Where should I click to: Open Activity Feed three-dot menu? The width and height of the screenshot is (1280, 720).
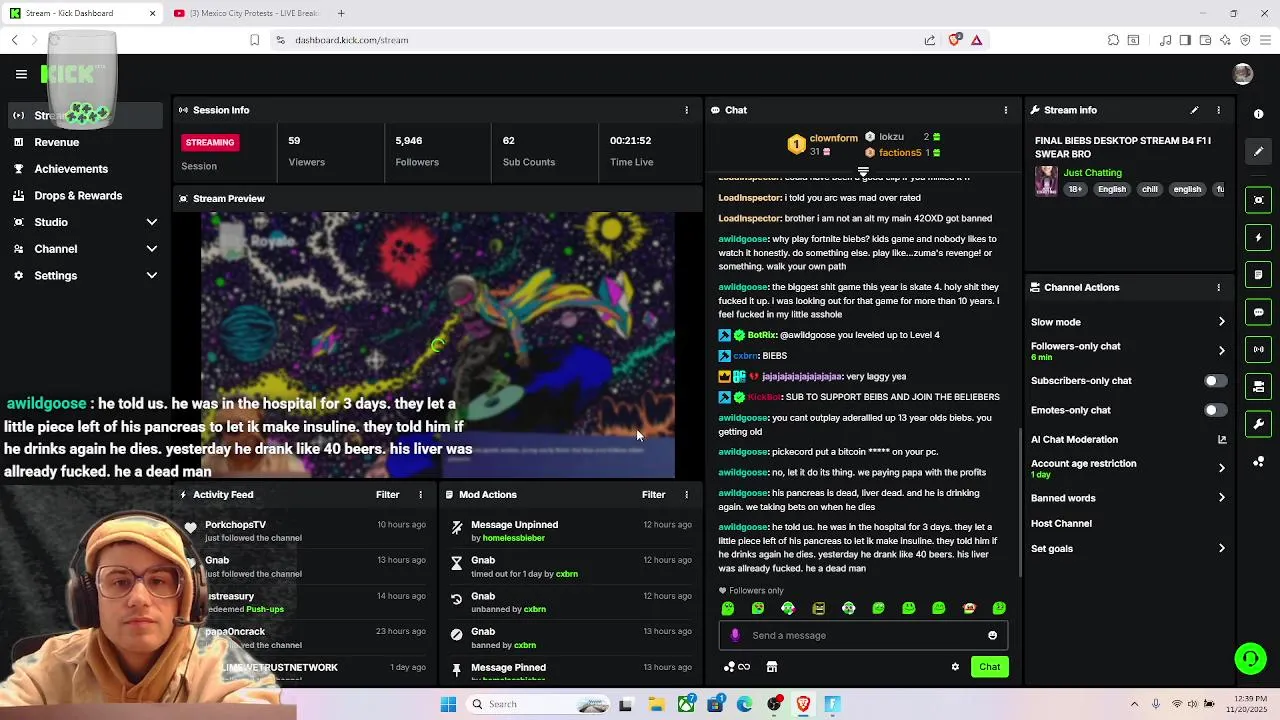coord(420,494)
